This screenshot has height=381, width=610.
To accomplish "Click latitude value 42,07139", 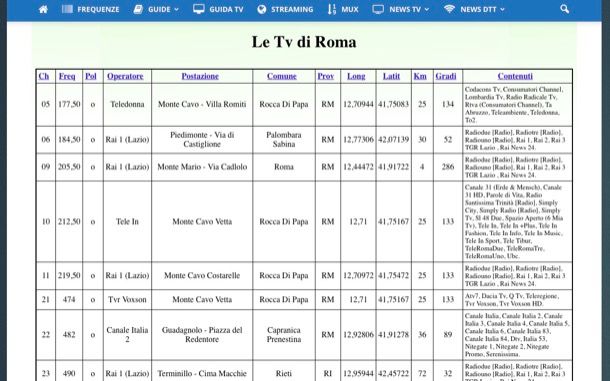I will [x=393, y=139].
